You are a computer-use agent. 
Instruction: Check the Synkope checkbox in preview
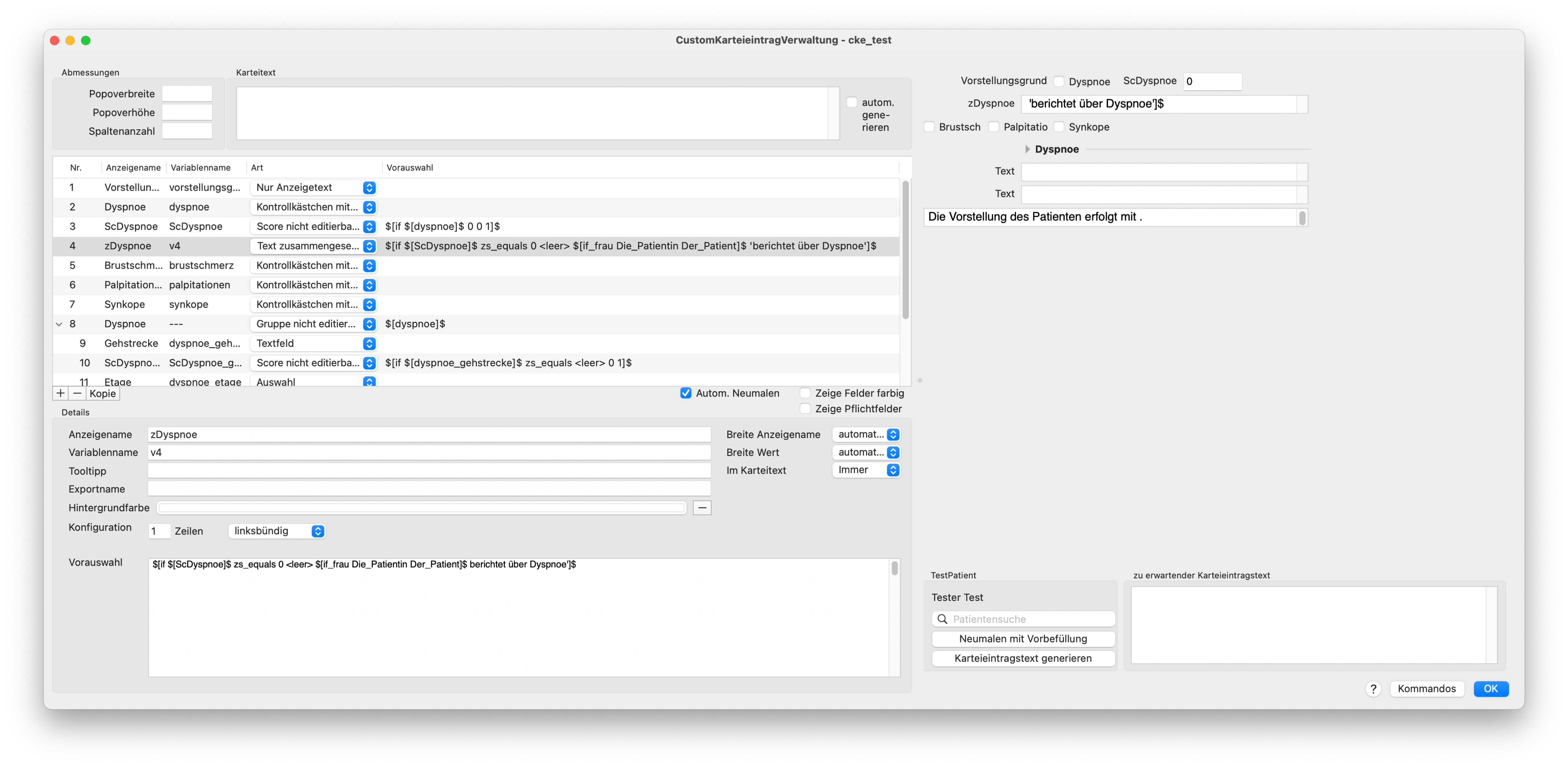[x=1059, y=127]
